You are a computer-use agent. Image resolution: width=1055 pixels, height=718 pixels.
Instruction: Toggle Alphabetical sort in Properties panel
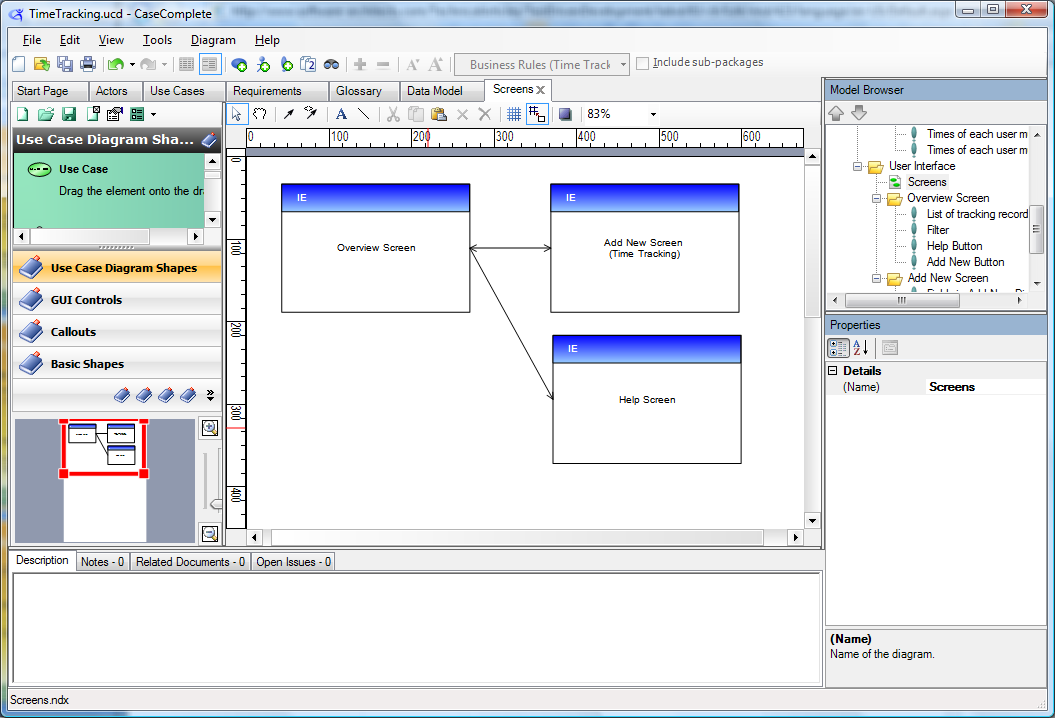(x=861, y=348)
